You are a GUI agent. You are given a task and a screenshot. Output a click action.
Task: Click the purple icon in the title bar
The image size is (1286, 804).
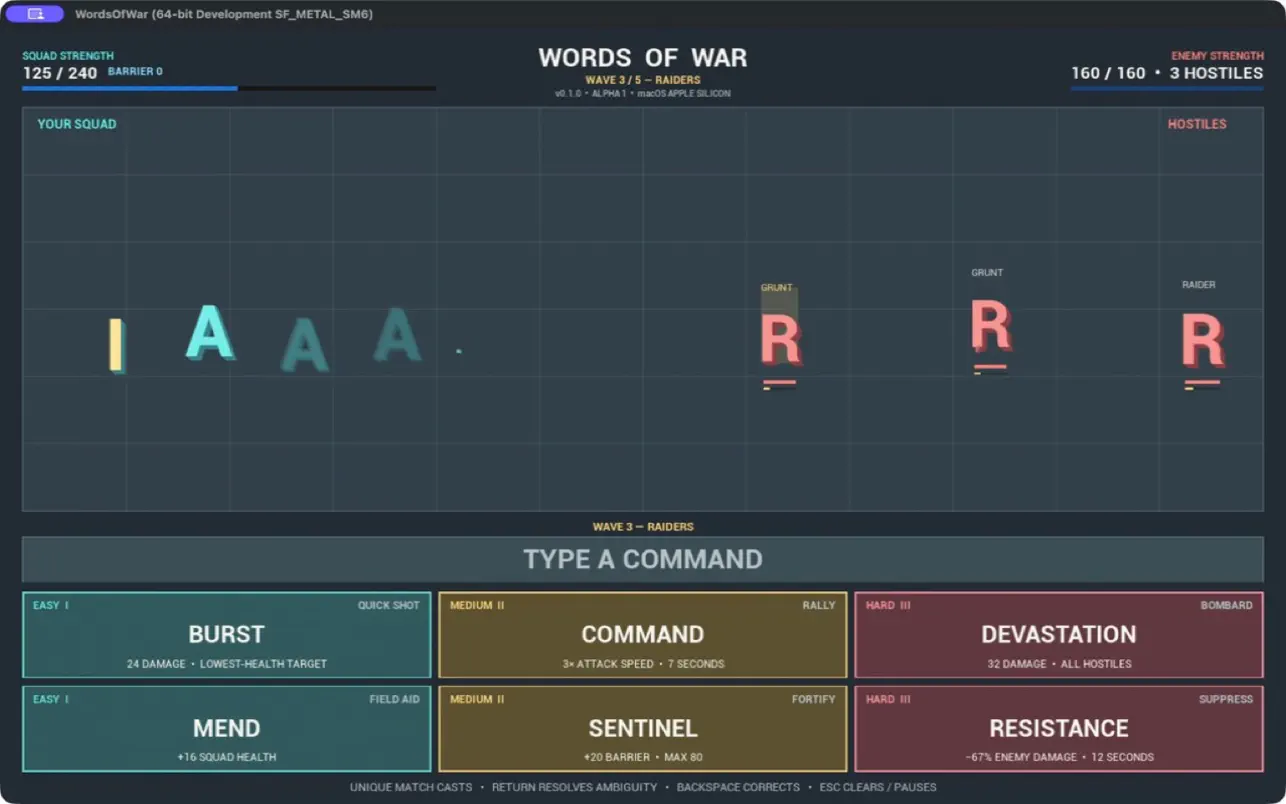pyautogui.click(x=35, y=14)
